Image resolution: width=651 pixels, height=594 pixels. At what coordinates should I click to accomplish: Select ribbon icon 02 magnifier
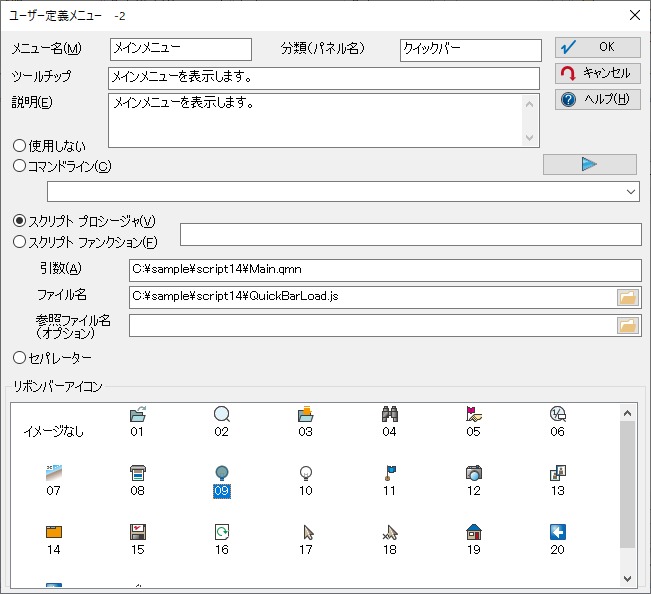pyautogui.click(x=222, y=422)
